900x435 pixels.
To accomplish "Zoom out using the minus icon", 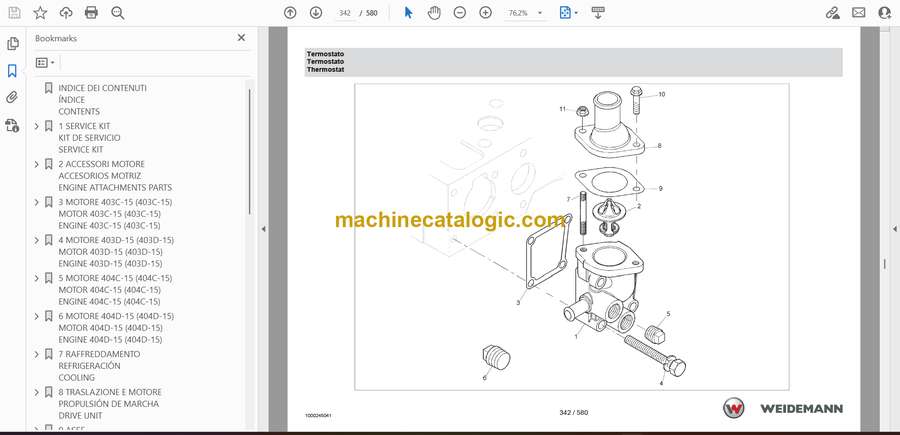I will click(x=459, y=13).
